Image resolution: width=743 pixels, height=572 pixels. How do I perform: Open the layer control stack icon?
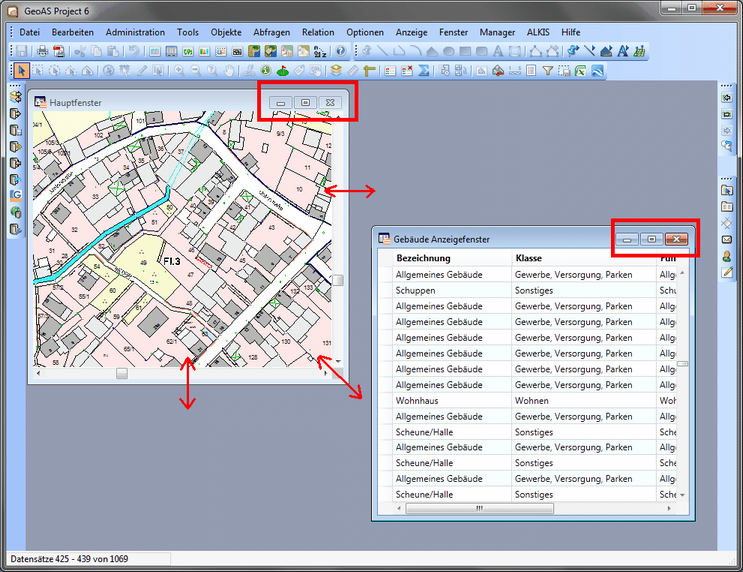coord(336,71)
